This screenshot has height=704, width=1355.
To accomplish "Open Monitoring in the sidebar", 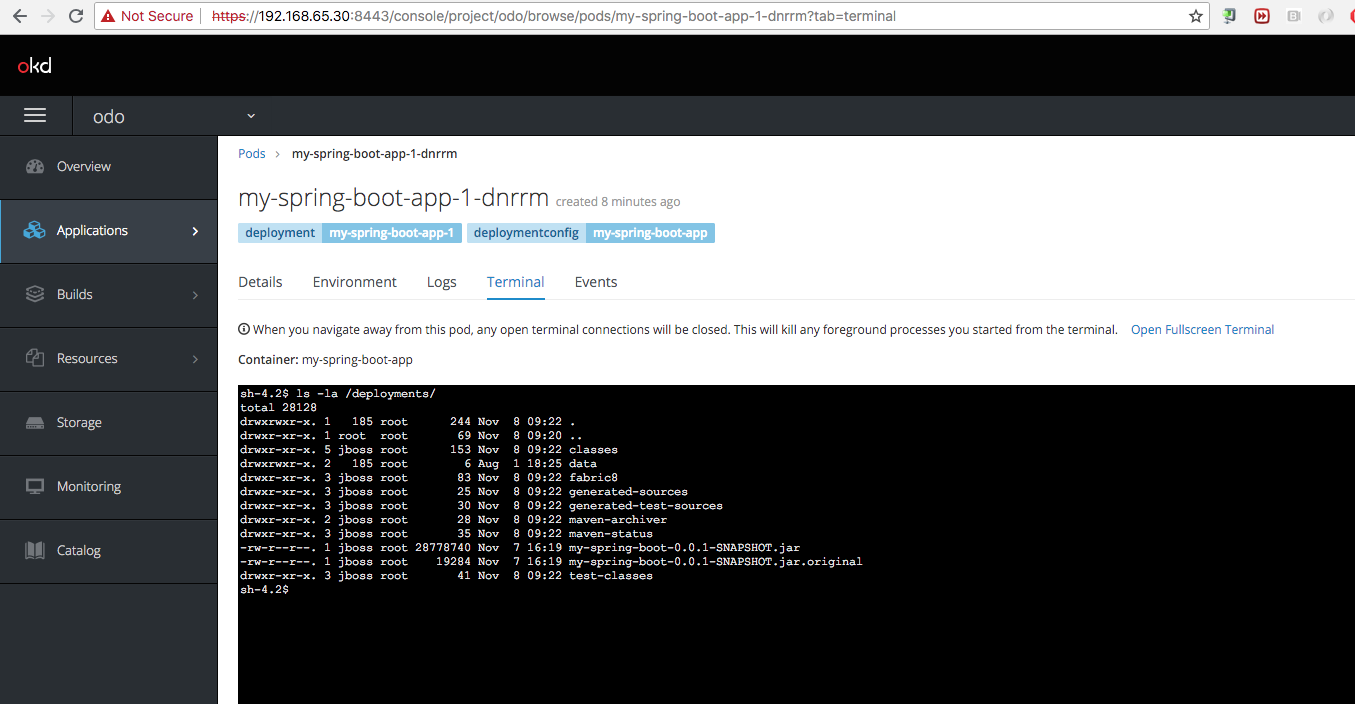I will pos(108,487).
